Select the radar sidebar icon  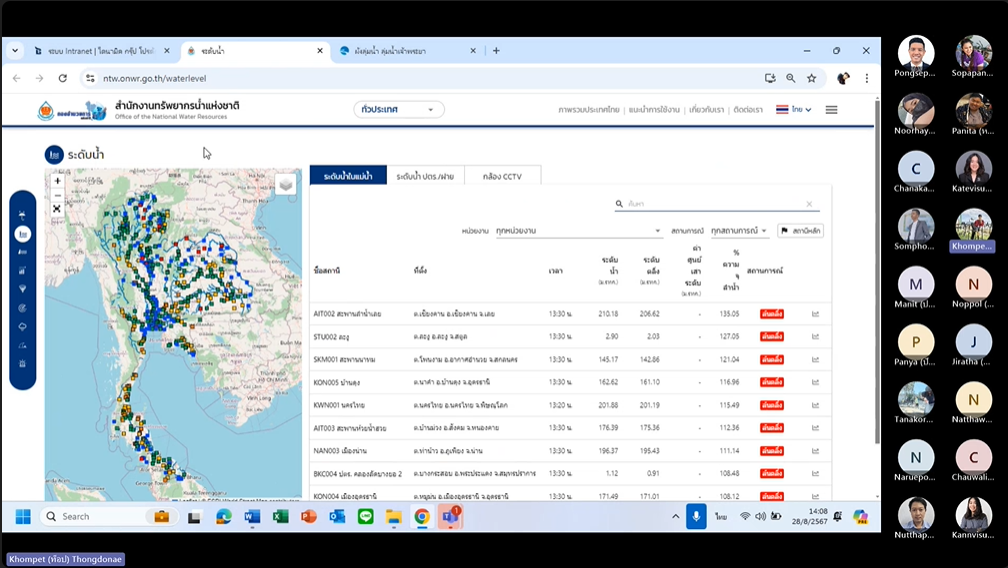point(22,308)
